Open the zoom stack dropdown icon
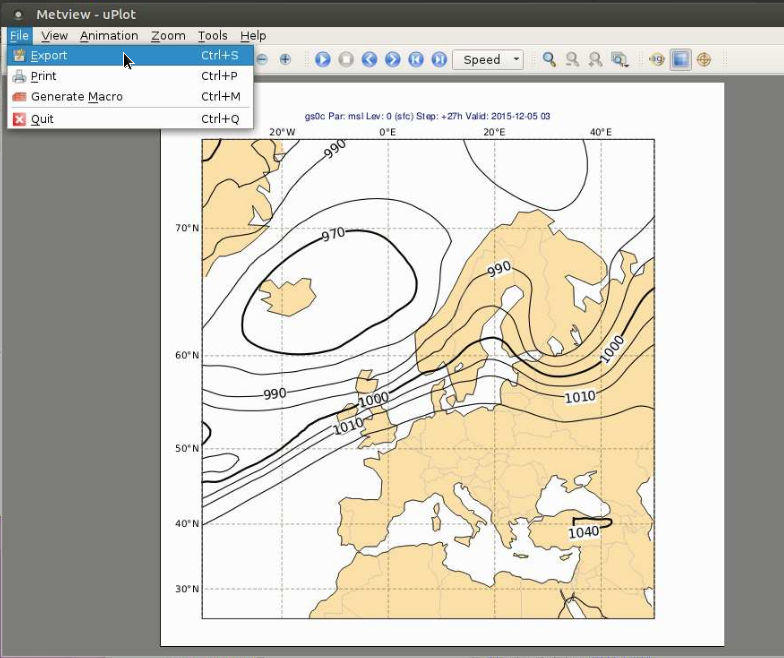 click(x=620, y=60)
